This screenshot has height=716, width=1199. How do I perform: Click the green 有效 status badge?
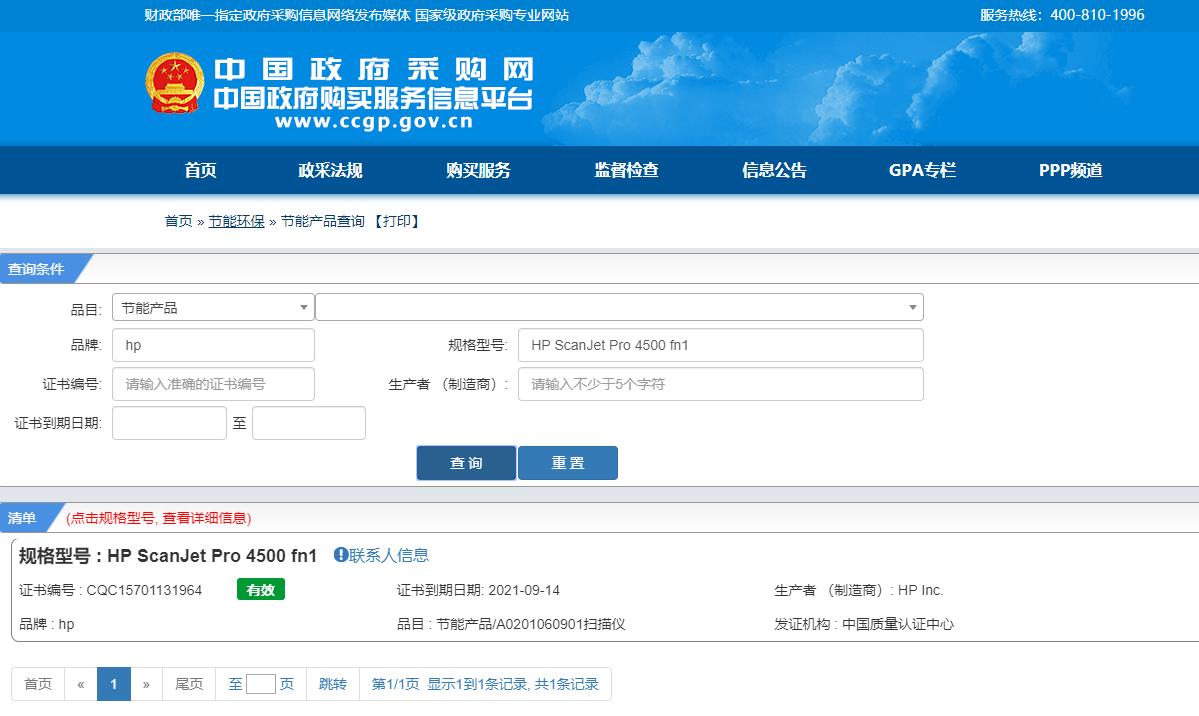(261, 590)
